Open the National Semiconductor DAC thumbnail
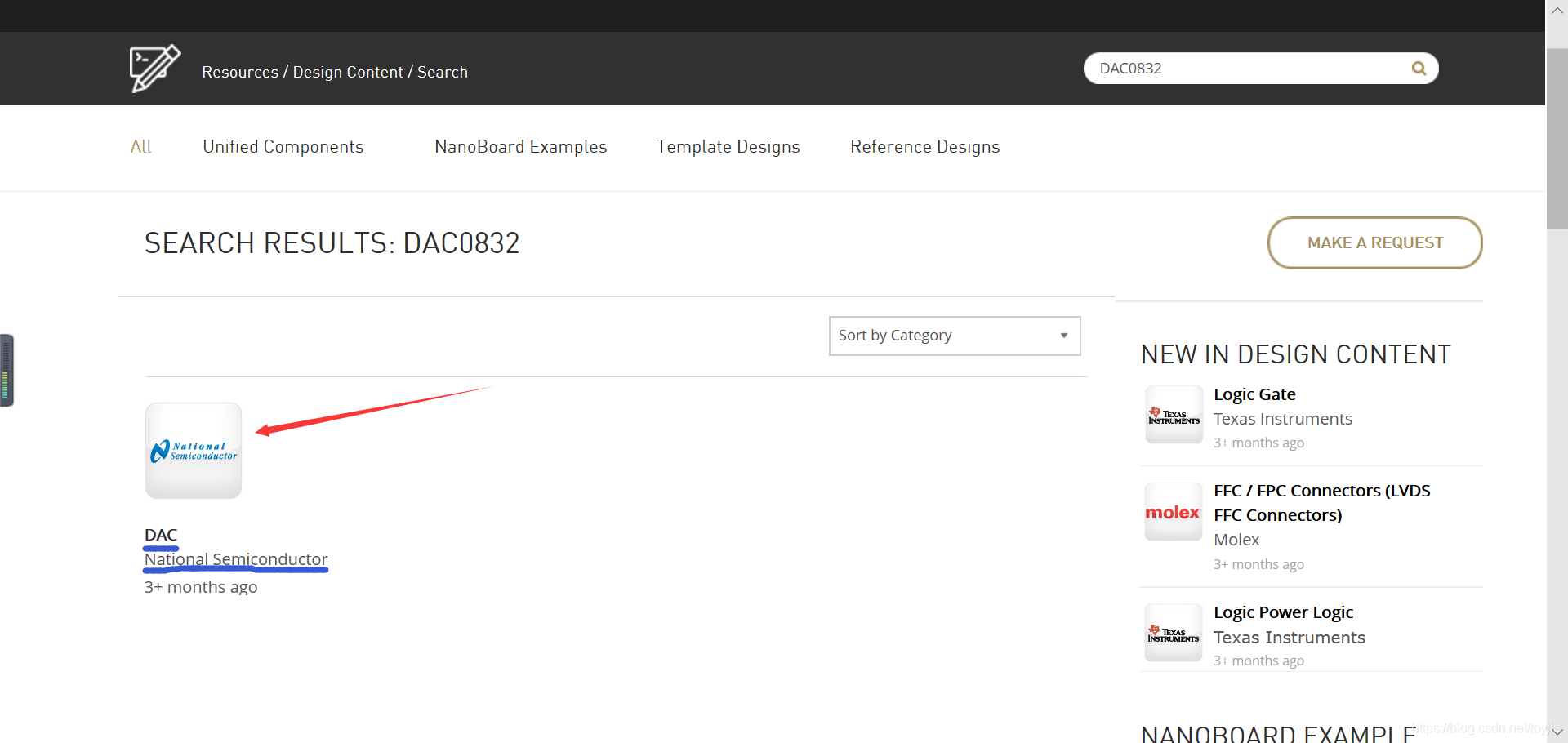The height and width of the screenshot is (743, 1568). 194,451
